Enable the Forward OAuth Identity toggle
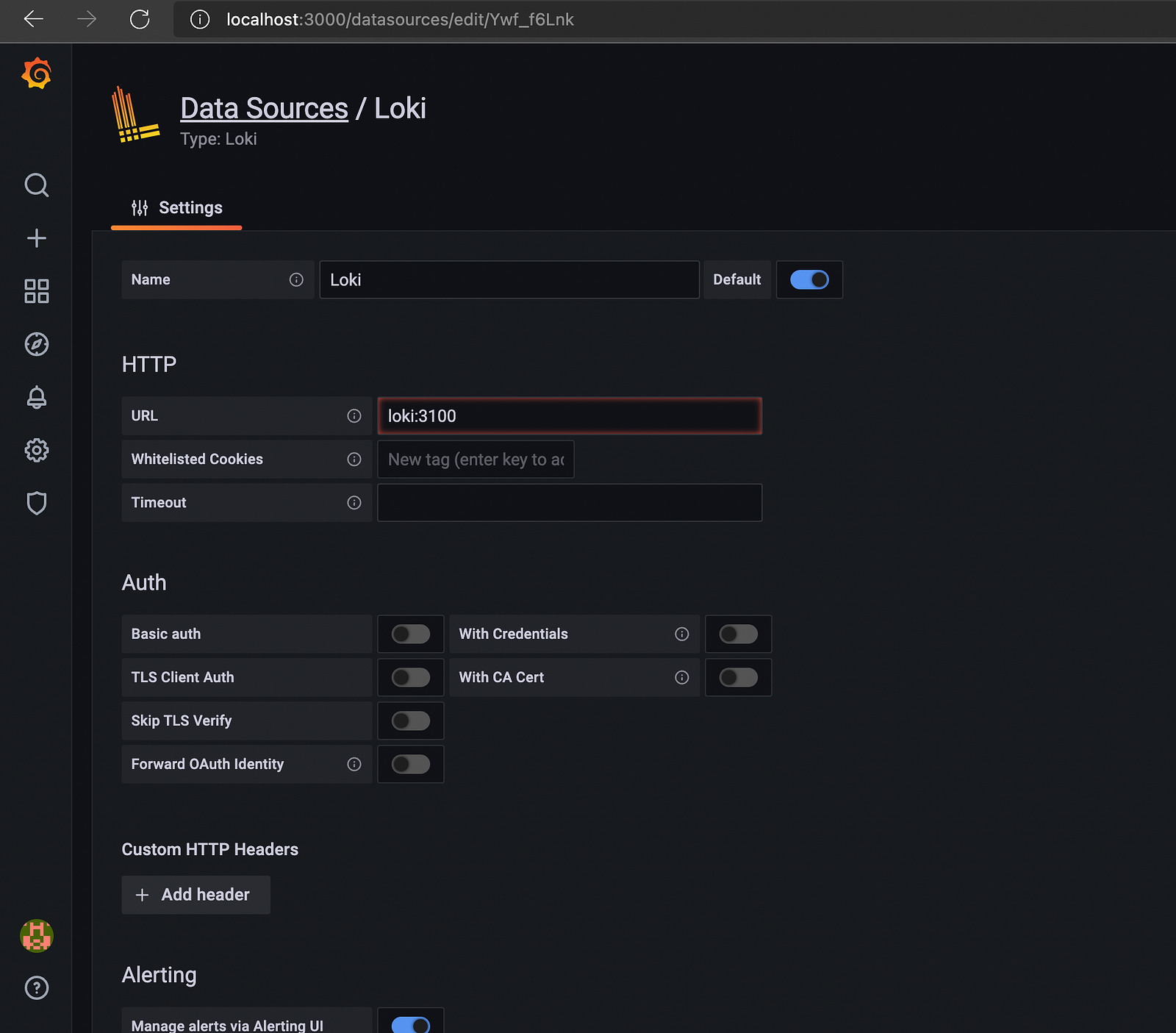Screen dimensions: 1176x1033 [x=411, y=765]
